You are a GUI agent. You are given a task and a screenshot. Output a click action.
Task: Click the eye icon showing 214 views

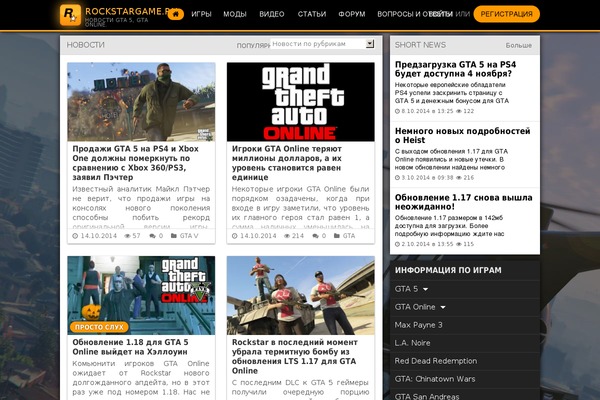(x=287, y=236)
